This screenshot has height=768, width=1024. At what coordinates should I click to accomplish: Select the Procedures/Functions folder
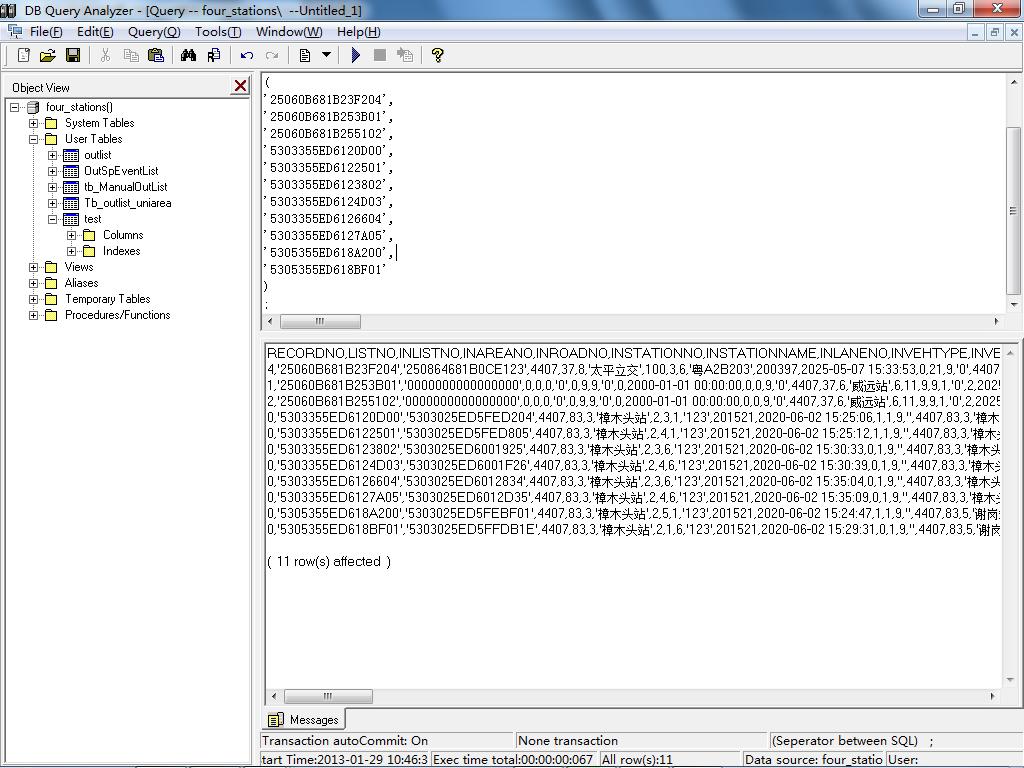[118, 315]
